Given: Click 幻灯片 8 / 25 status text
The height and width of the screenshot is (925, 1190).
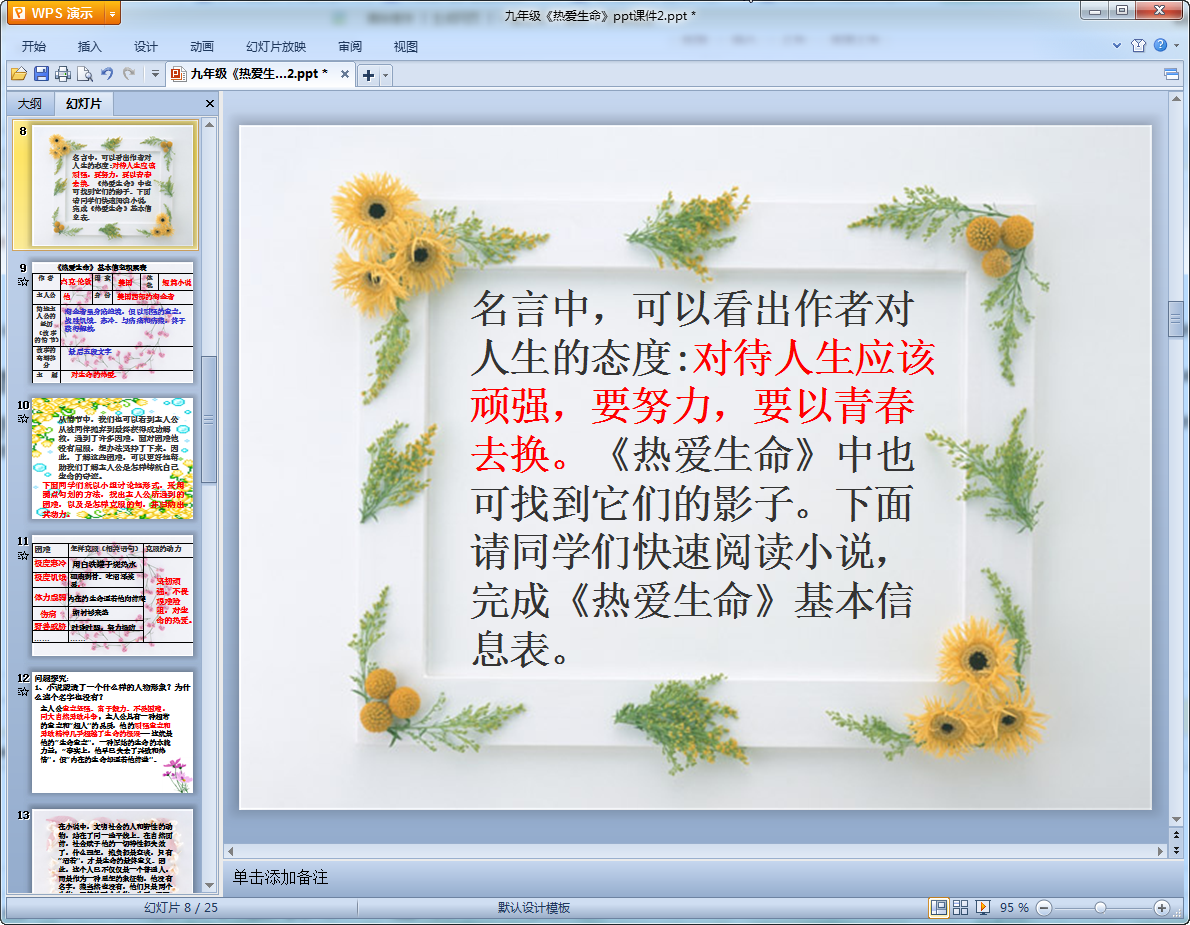Looking at the screenshot, I should [181, 908].
